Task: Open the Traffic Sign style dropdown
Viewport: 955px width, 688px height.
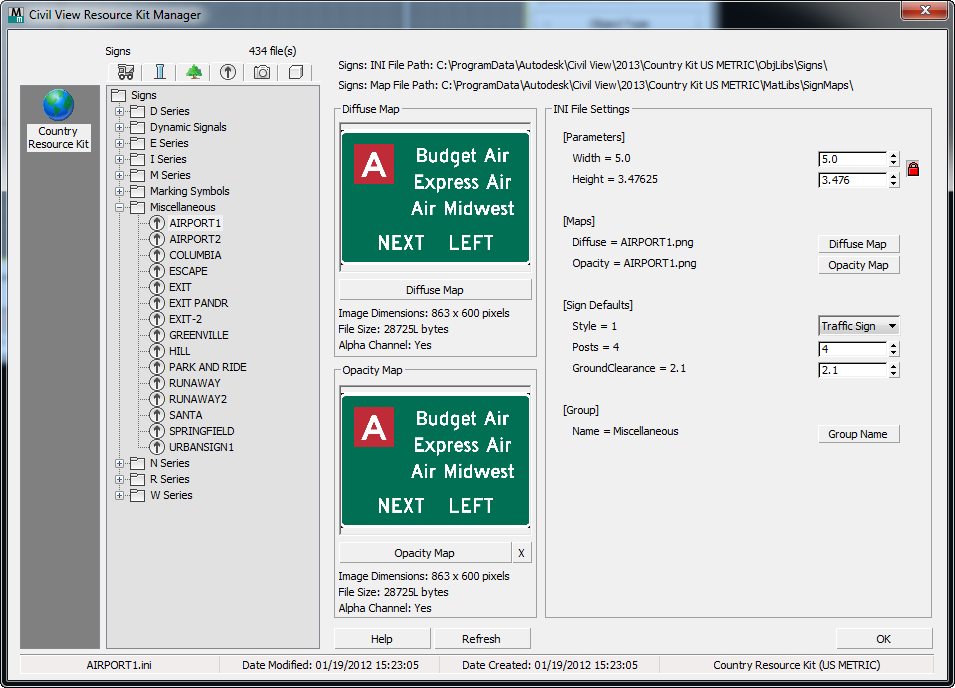Action: (x=859, y=326)
